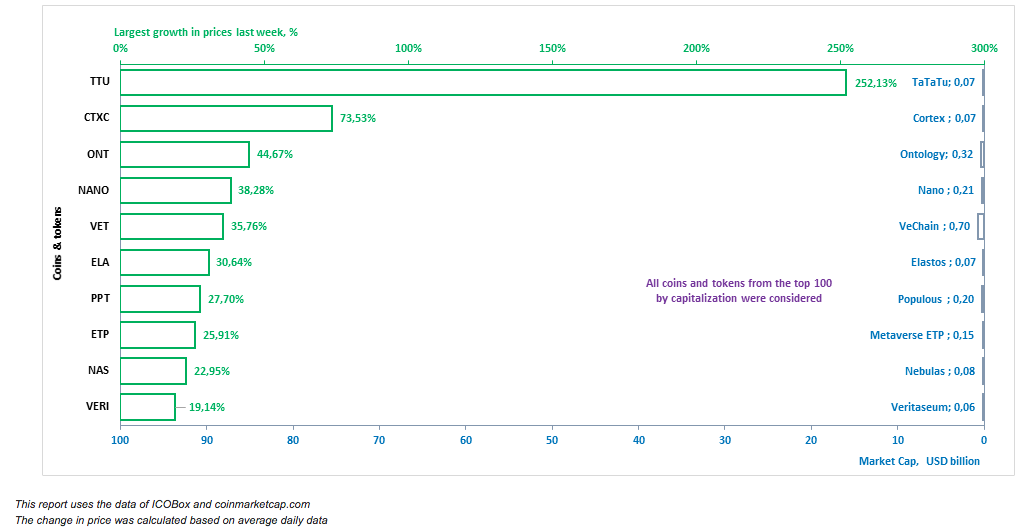Image resolution: width=1019 pixels, height=532 pixels.
Task: Click the 73,53% data label
Action: [x=357, y=118]
